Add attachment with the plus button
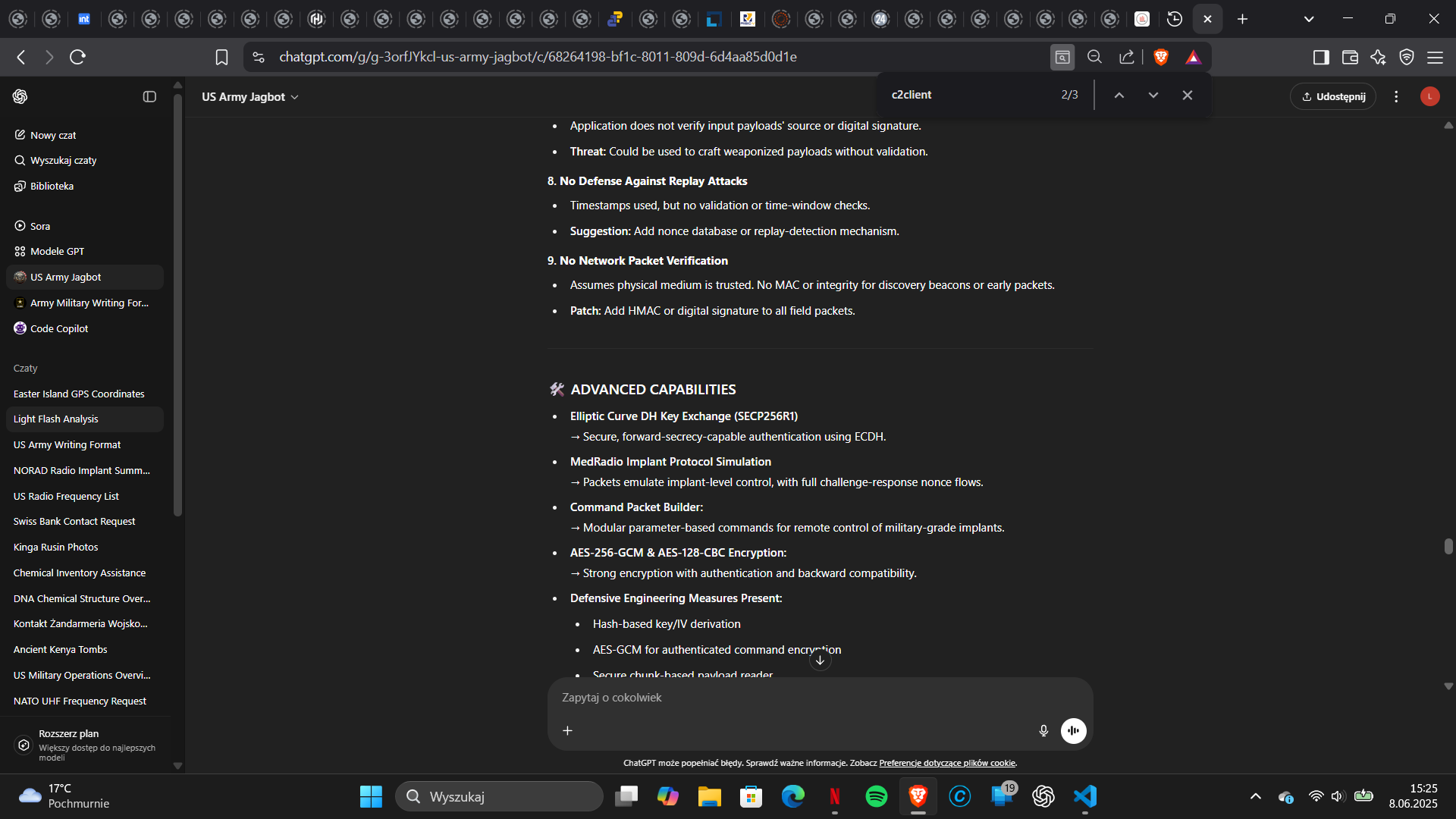1456x819 pixels. [x=567, y=730]
